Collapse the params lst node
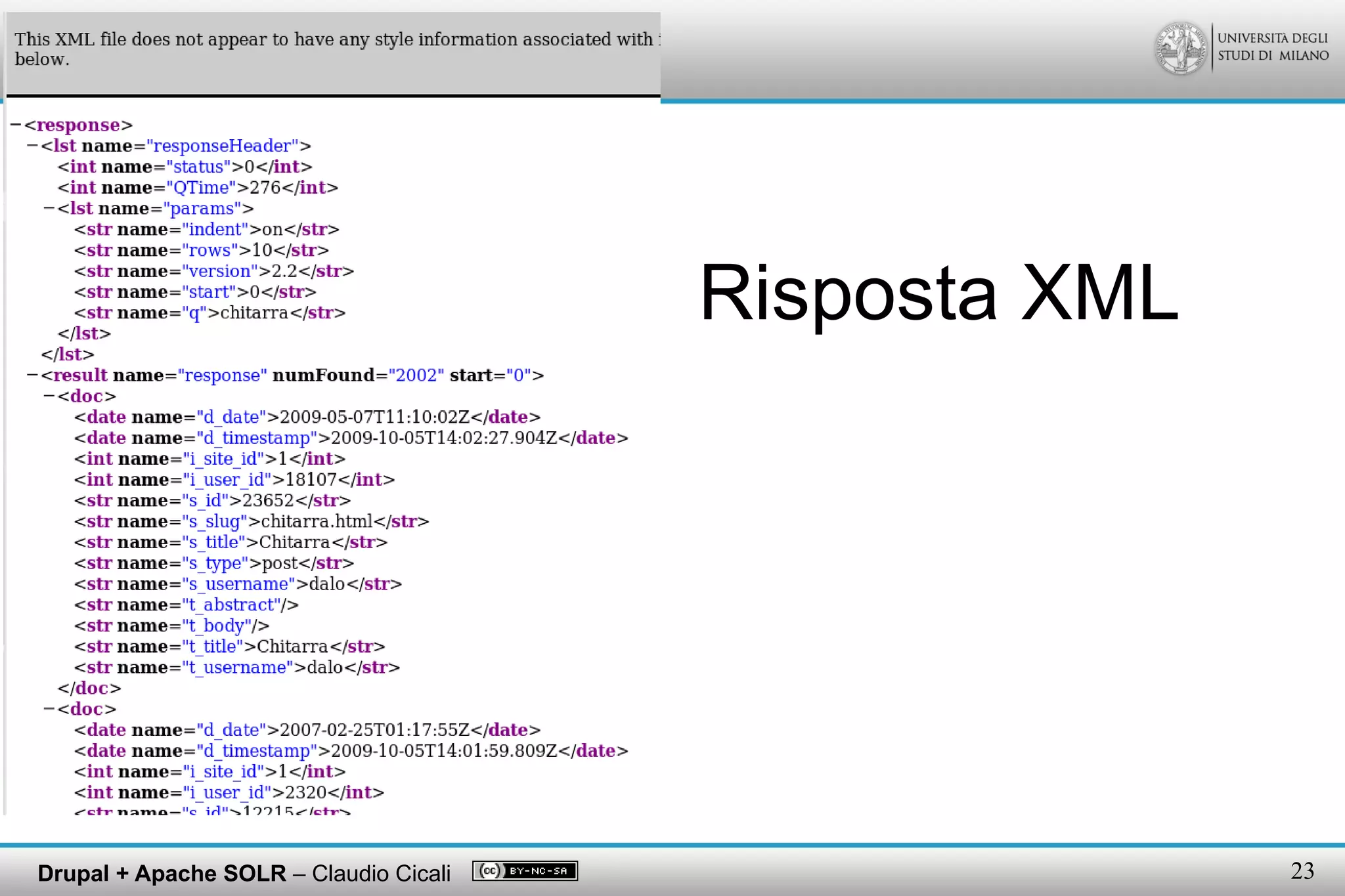The width and height of the screenshot is (1345, 896). click(x=49, y=209)
